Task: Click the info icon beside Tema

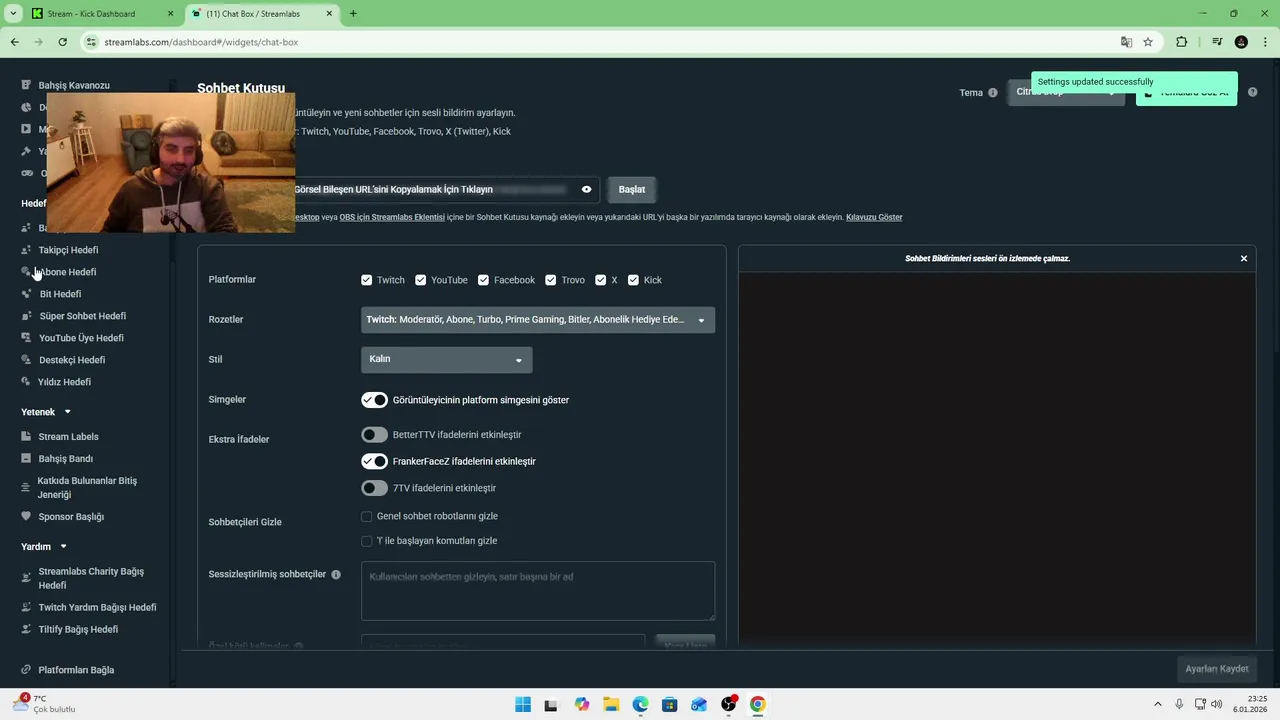Action: [x=993, y=93]
